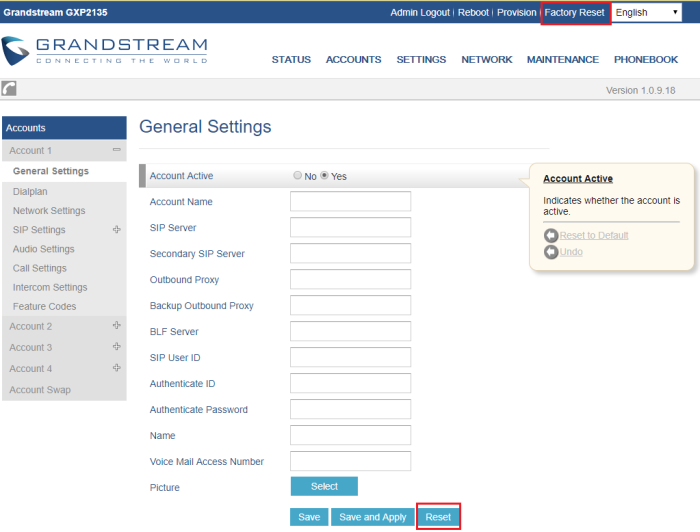Click the SIP Server input field
The height and width of the screenshot is (532, 700).
pos(350,228)
